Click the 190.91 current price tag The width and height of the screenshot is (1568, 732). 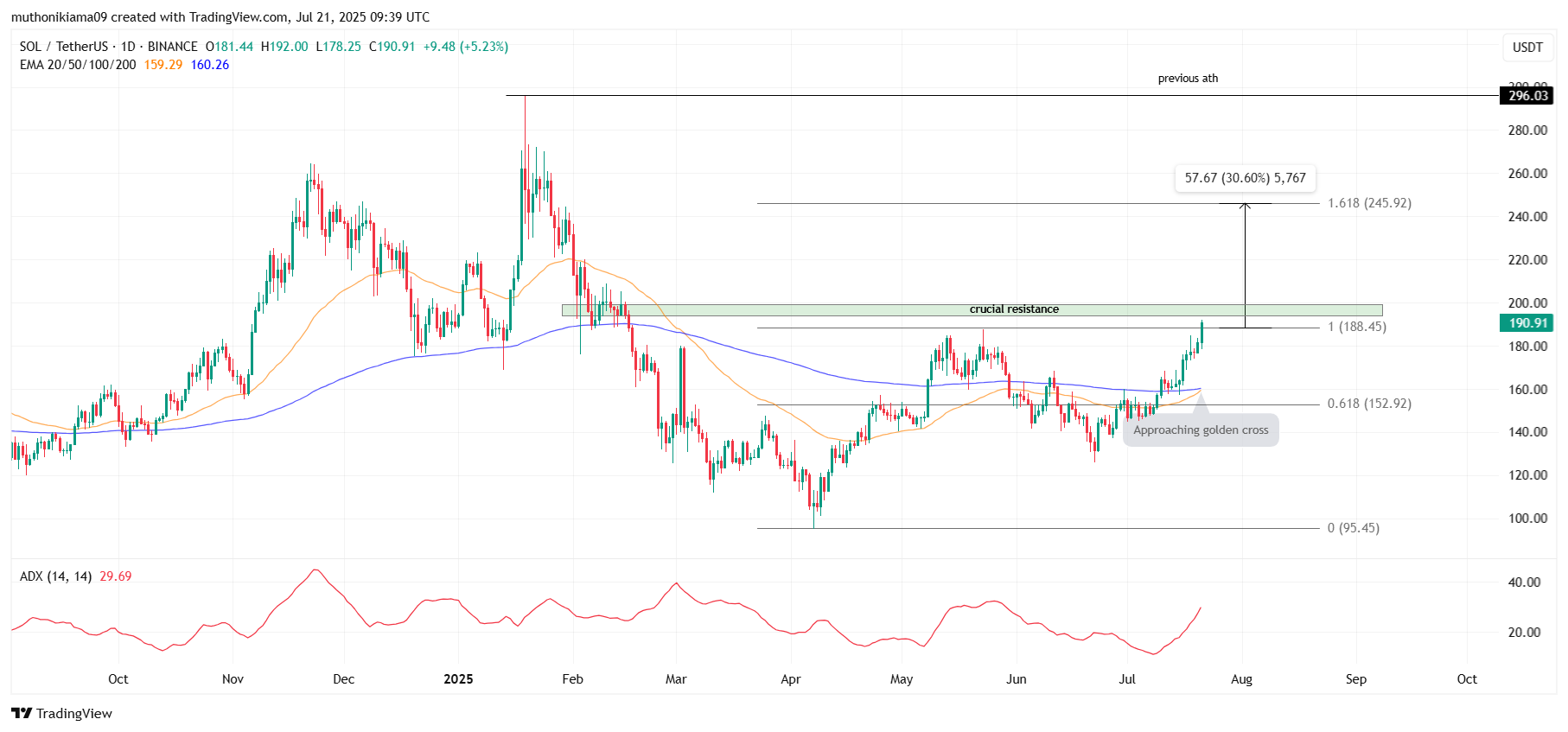pos(1527,323)
